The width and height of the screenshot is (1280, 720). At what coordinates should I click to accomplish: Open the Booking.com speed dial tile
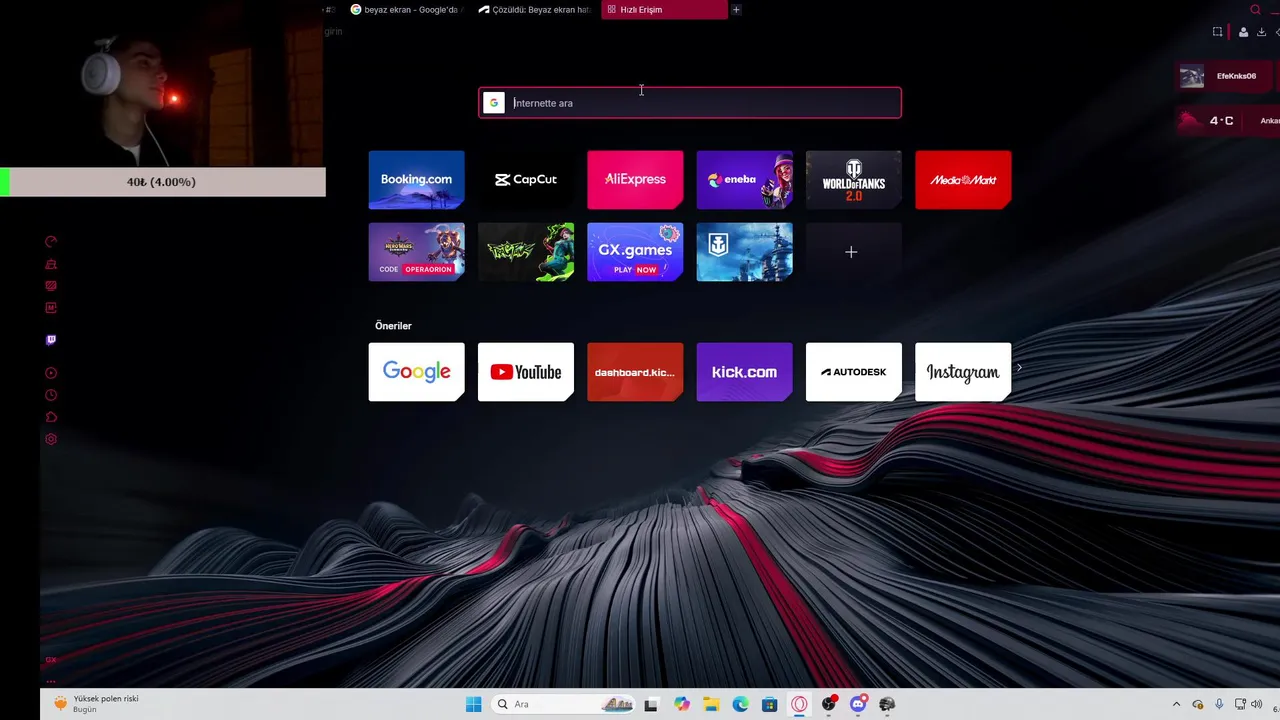pyautogui.click(x=416, y=180)
